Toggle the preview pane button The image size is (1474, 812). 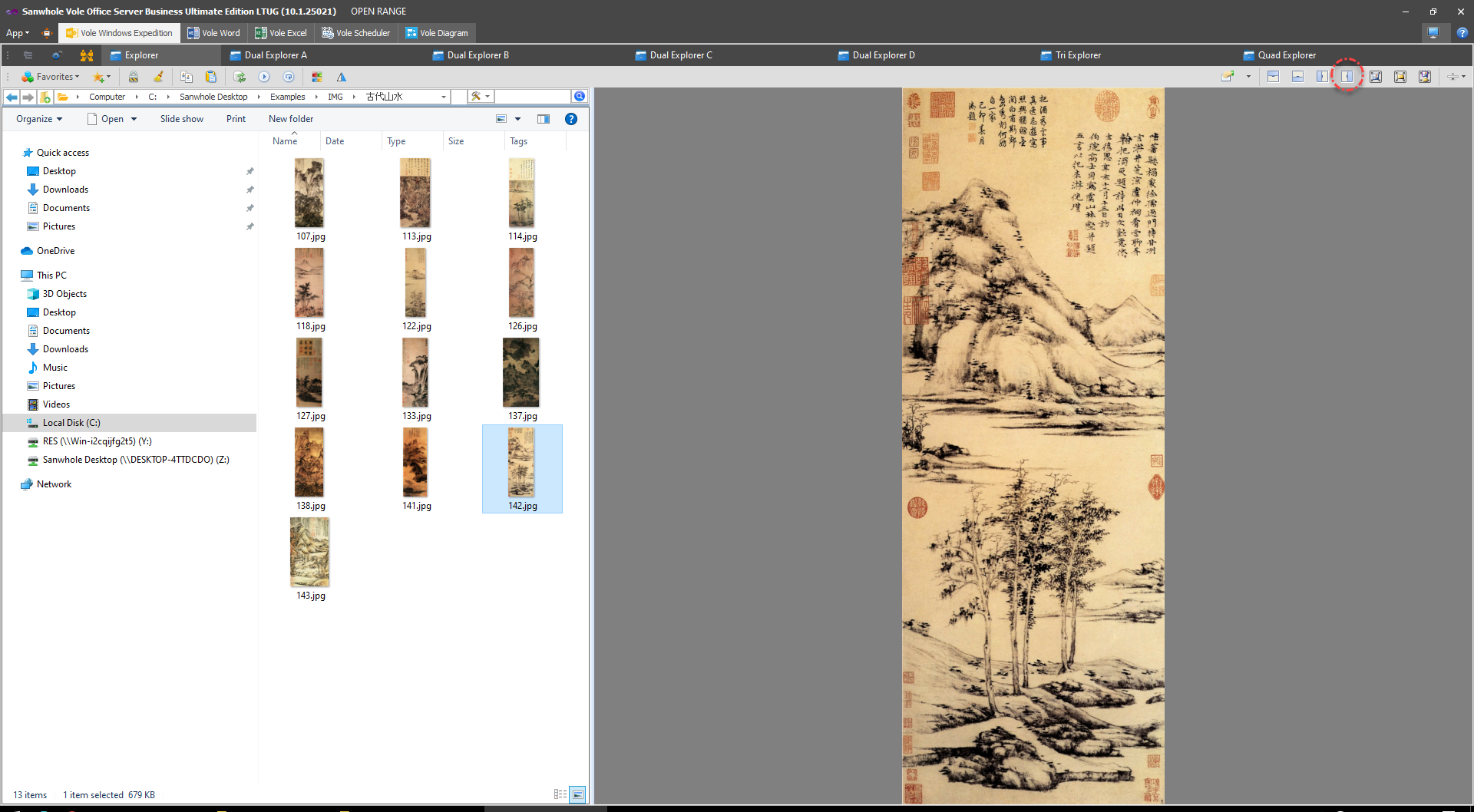click(544, 119)
